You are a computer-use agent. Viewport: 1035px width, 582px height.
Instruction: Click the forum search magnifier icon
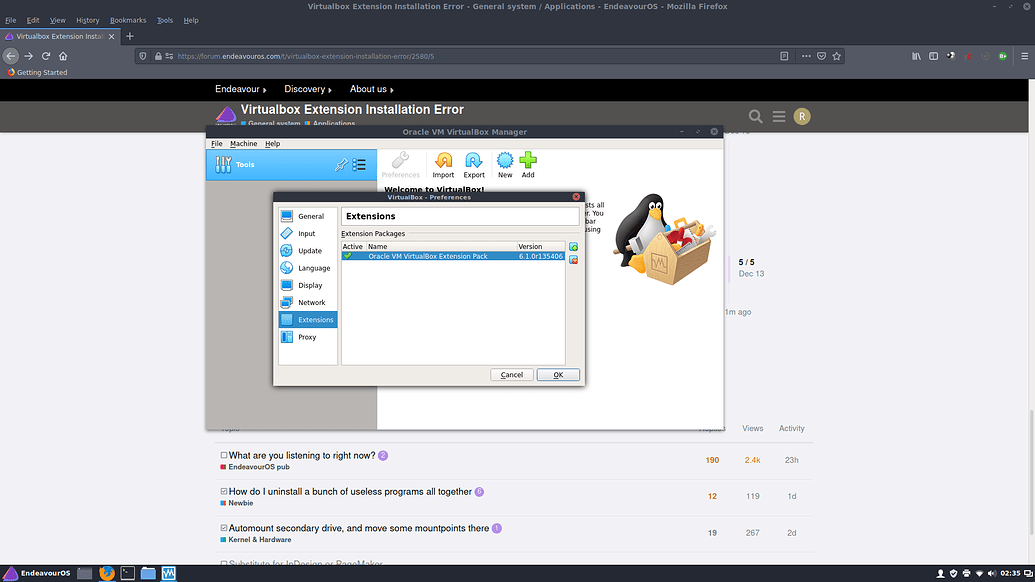click(x=756, y=117)
